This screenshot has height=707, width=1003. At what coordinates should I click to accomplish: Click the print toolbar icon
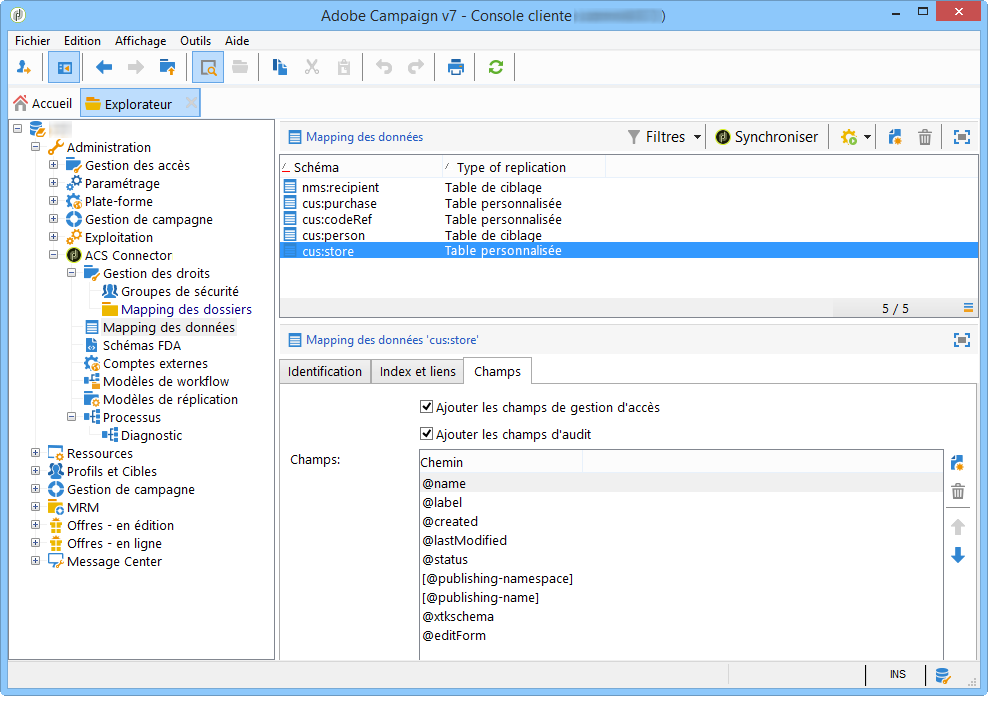point(455,67)
